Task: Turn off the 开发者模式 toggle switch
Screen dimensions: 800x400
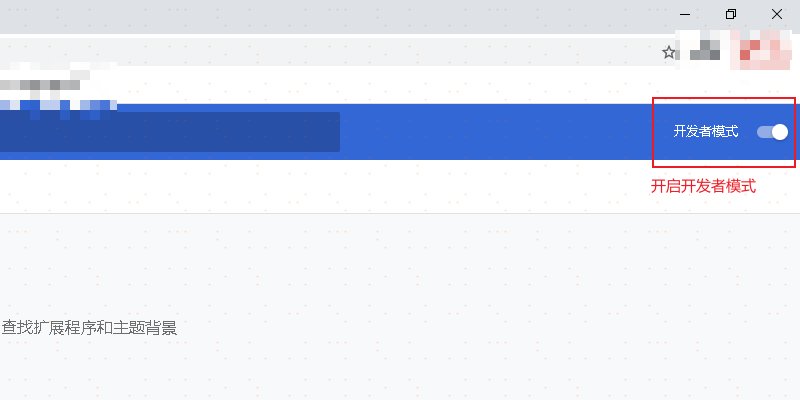Action: point(773,132)
